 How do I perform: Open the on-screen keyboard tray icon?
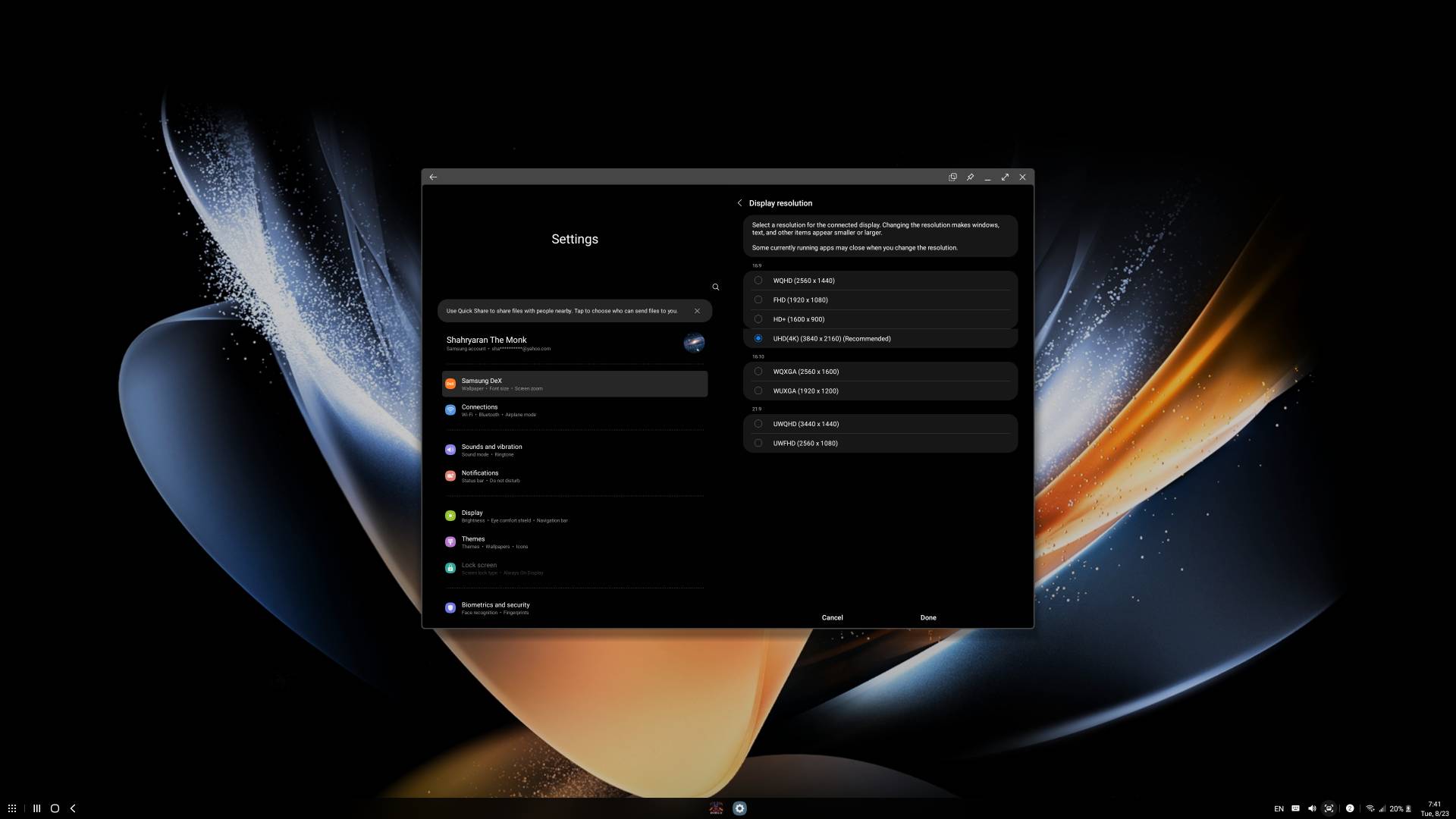1295,808
